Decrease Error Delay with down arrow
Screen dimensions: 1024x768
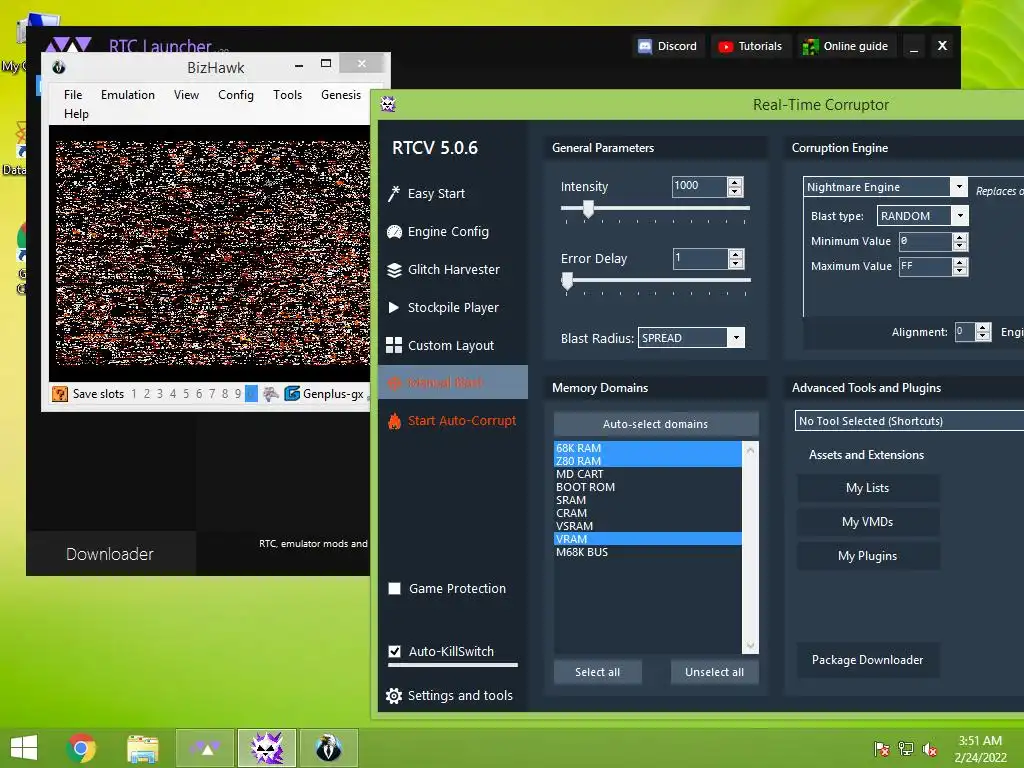736,263
